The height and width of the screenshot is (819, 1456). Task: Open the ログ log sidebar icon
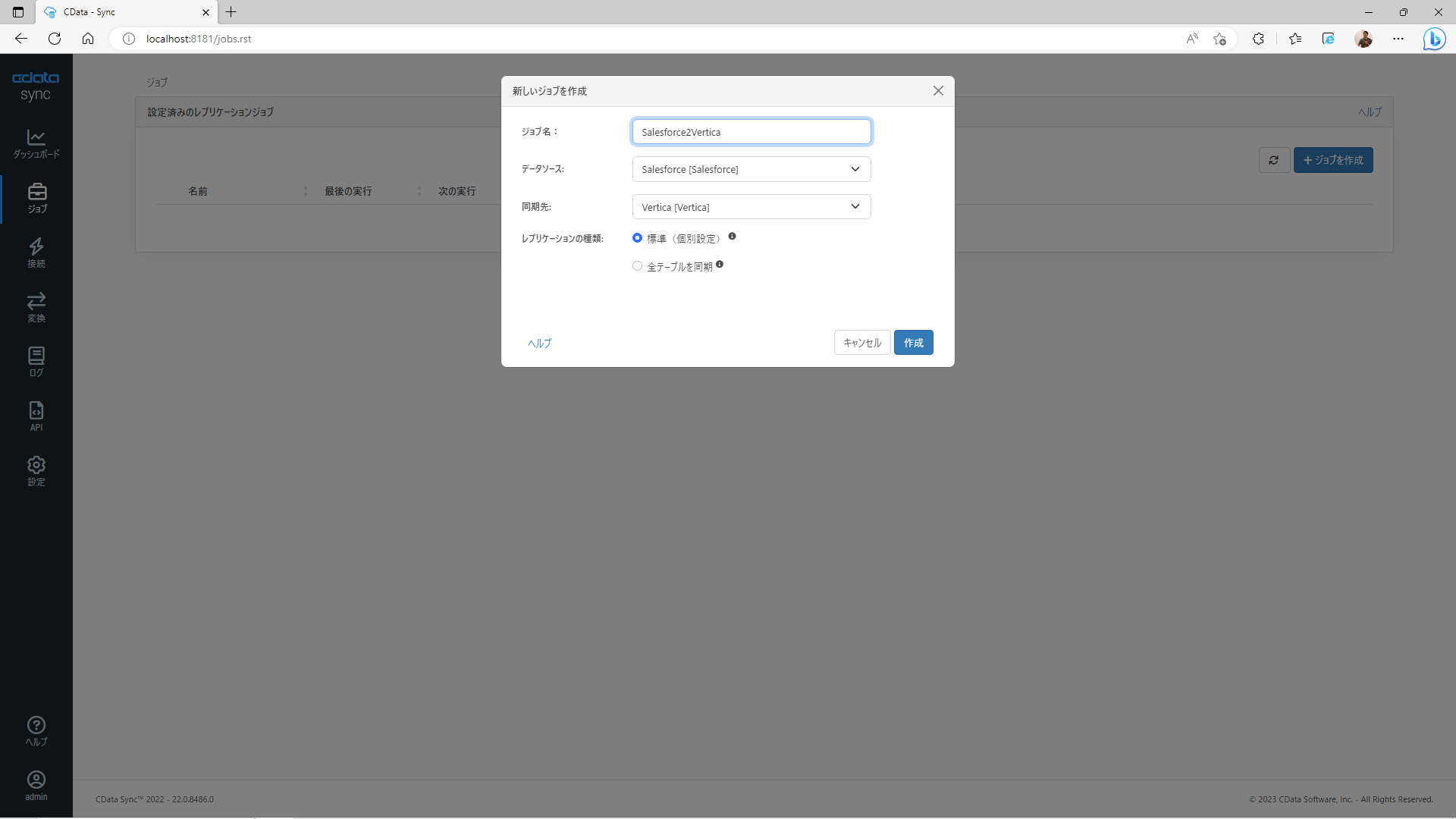[x=36, y=362]
